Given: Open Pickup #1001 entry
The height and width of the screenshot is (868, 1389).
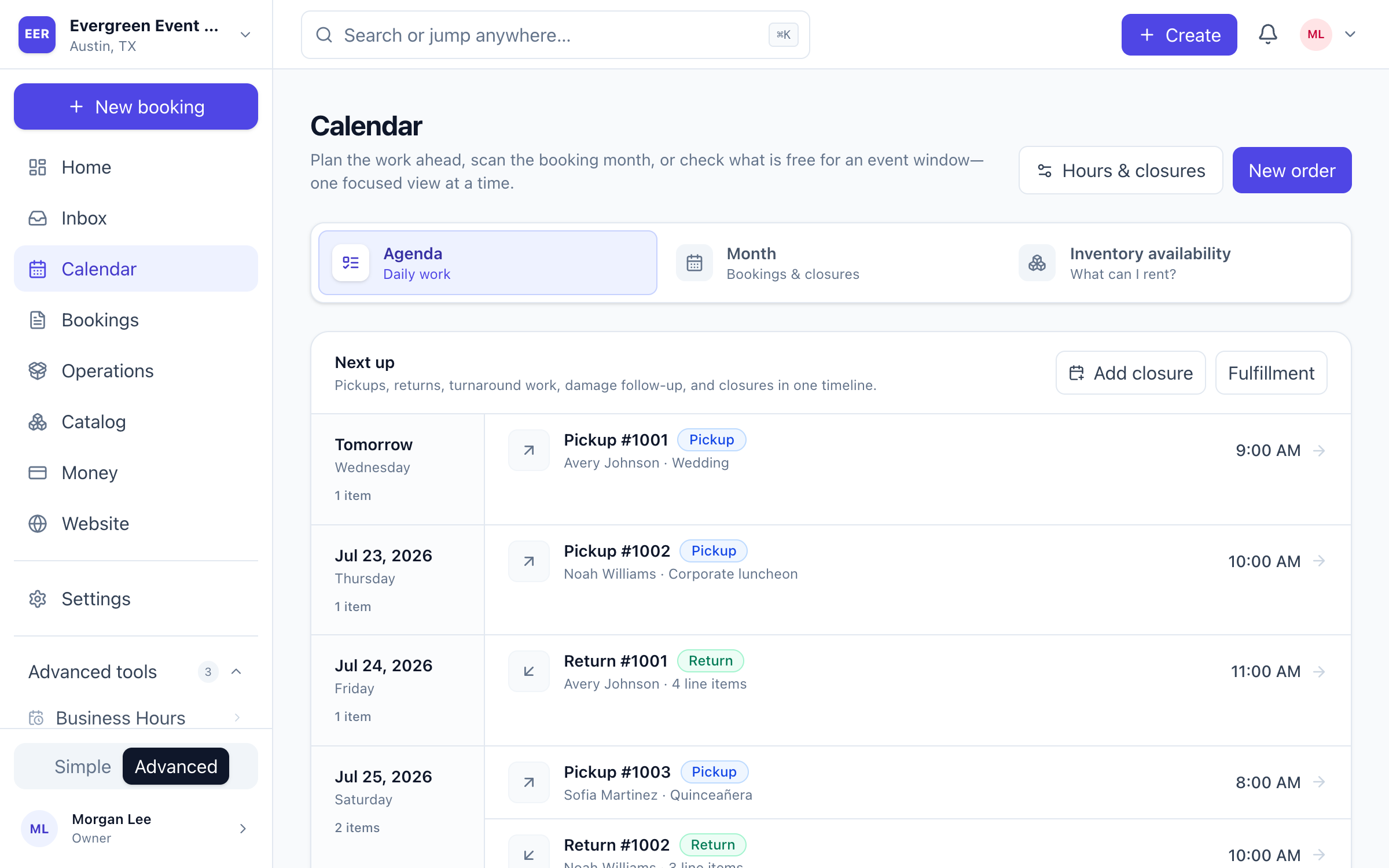Looking at the screenshot, I should pos(917,451).
